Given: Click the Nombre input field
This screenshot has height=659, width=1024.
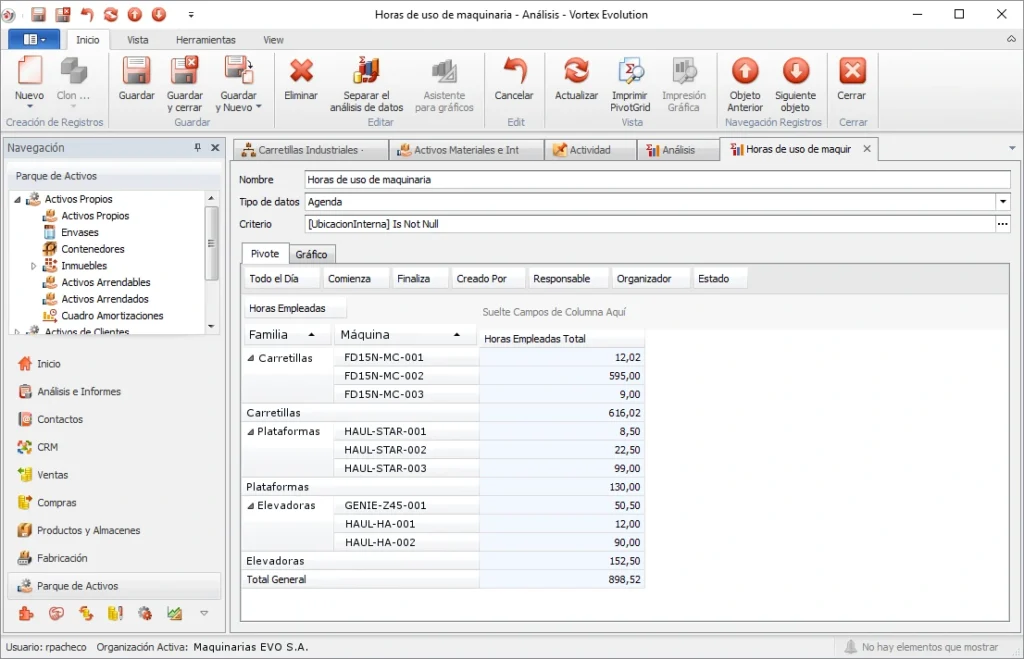Looking at the screenshot, I should point(657,180).
